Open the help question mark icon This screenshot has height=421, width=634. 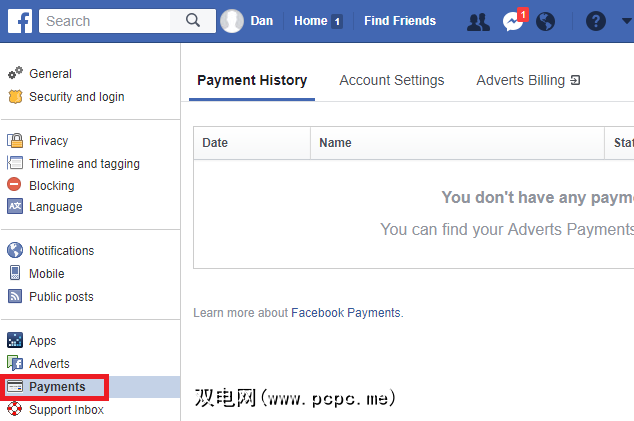coord(596,21)
